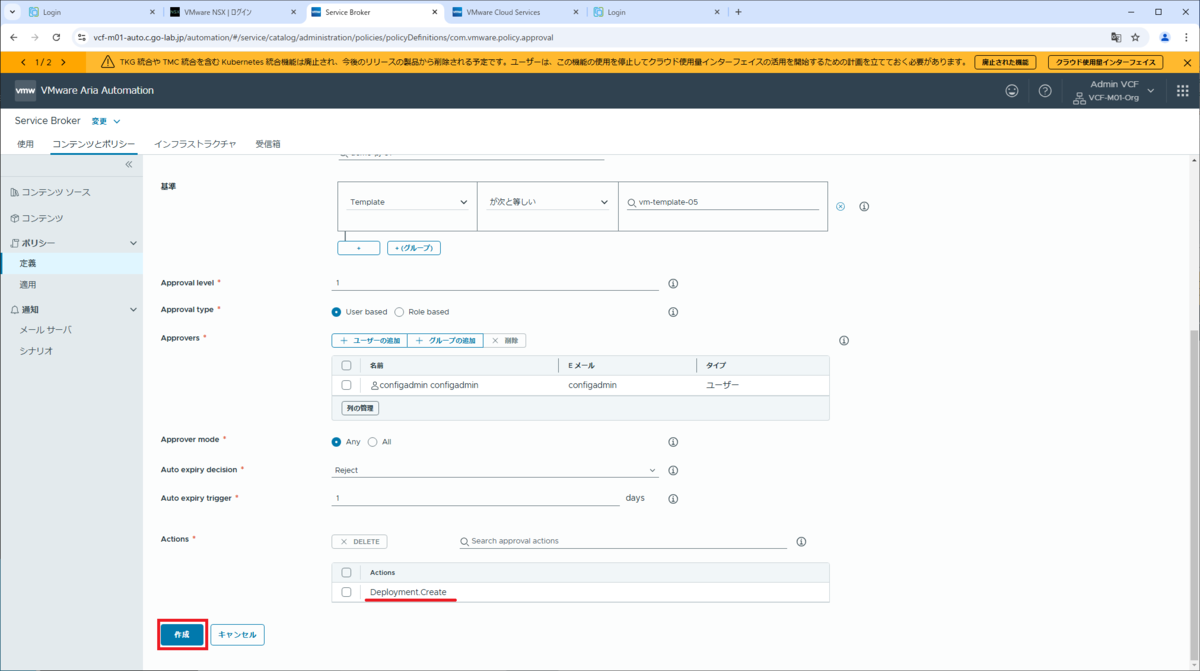Add a criteria group with +(グループ)

pyautogui.click(x=414, y=248)
